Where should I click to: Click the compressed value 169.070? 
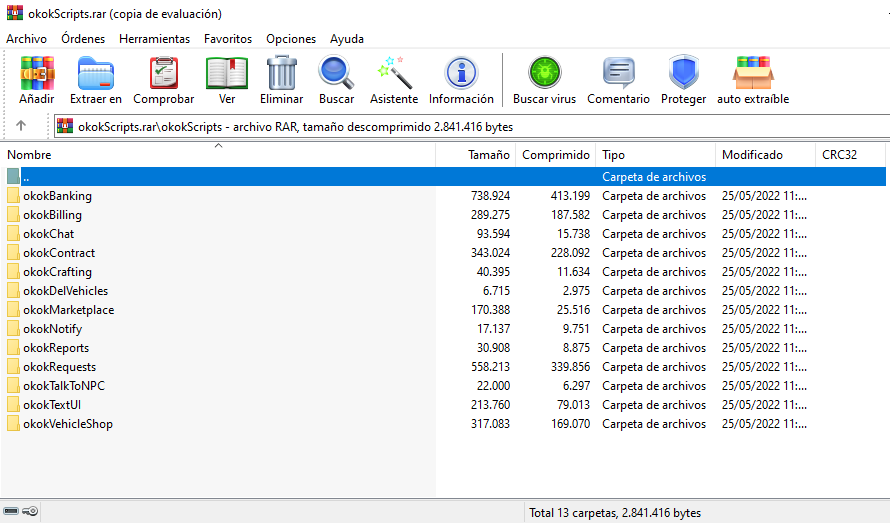(570, 424)
